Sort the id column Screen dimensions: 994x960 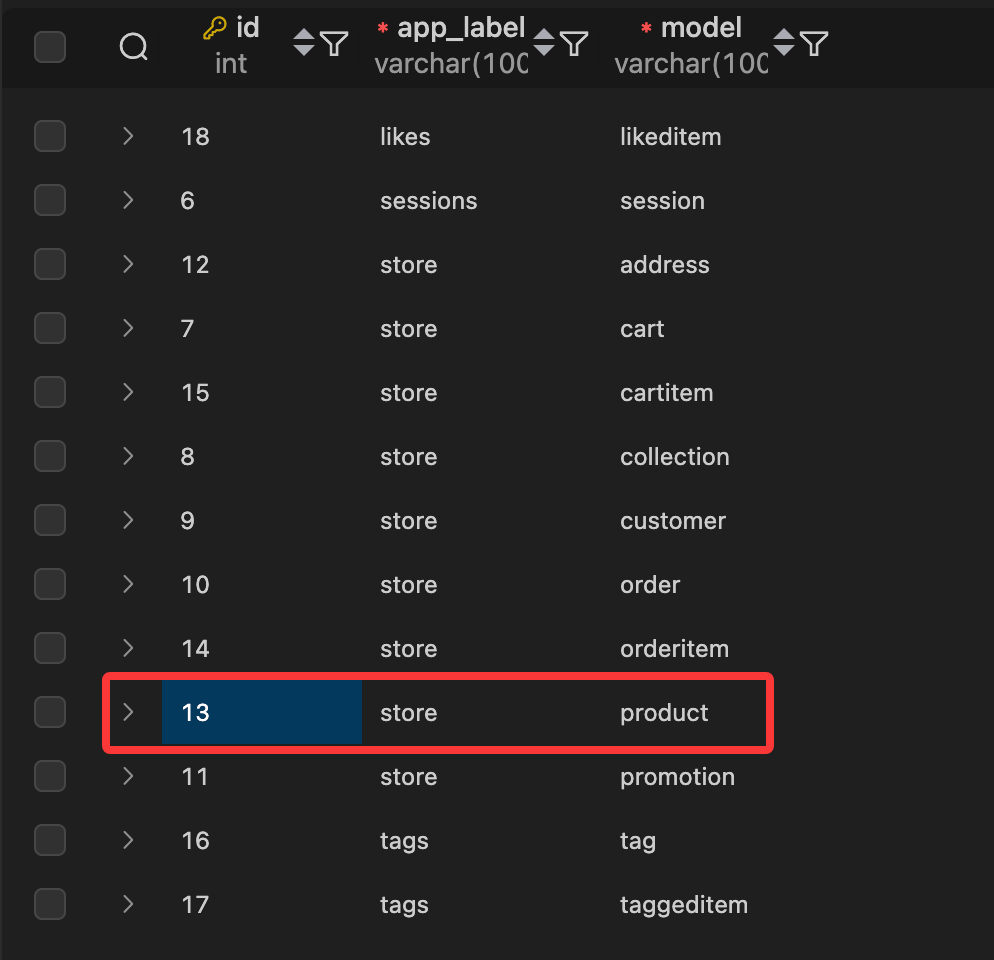point(304,42)
